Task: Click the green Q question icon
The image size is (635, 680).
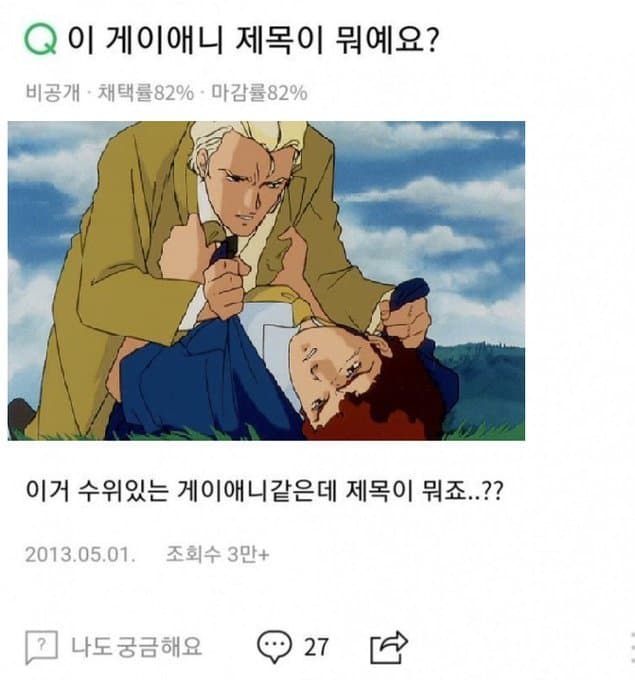Action: tap(40, 39)
